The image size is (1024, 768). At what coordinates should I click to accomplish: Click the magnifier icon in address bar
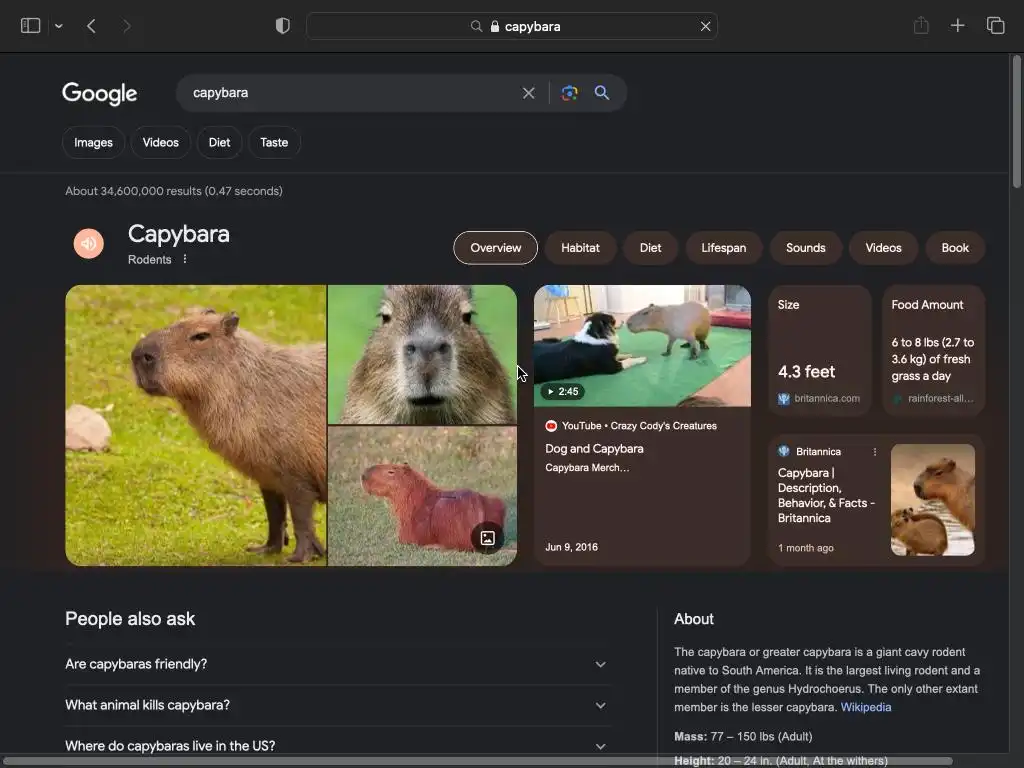[x=476, y=26]
